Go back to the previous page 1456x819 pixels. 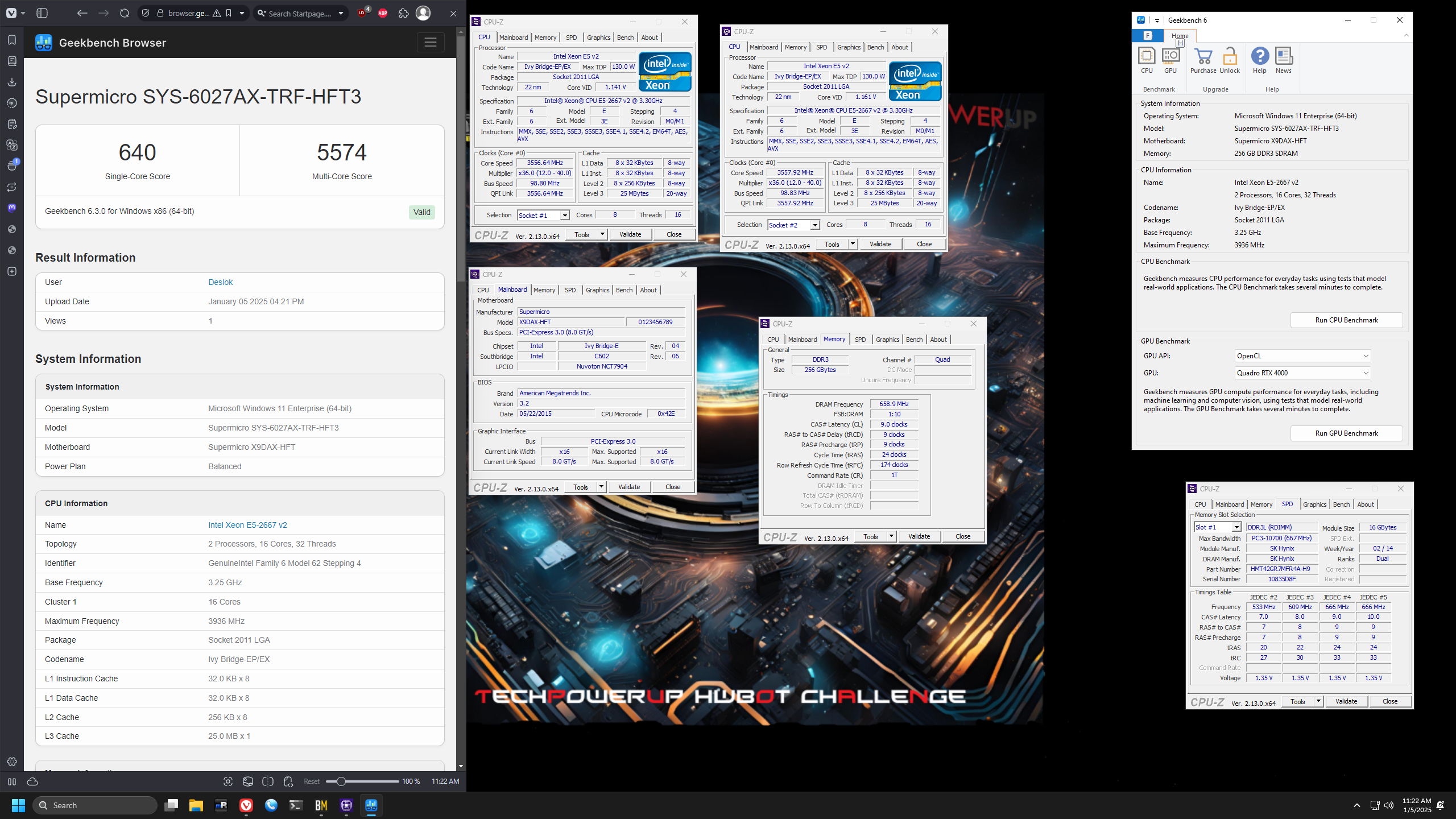[x=82, y=13]
